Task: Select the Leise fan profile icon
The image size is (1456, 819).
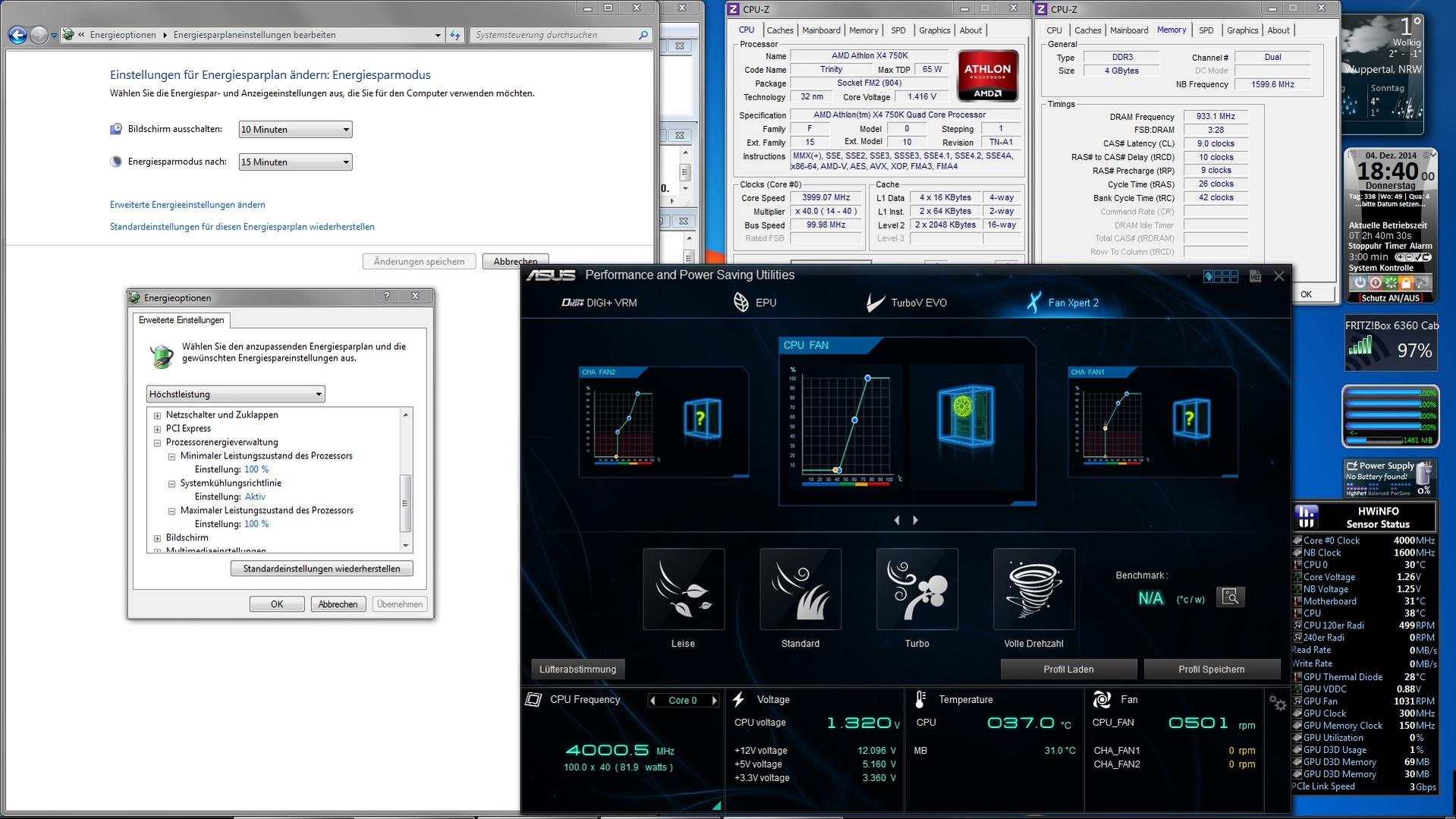Action: pos(684,589)
